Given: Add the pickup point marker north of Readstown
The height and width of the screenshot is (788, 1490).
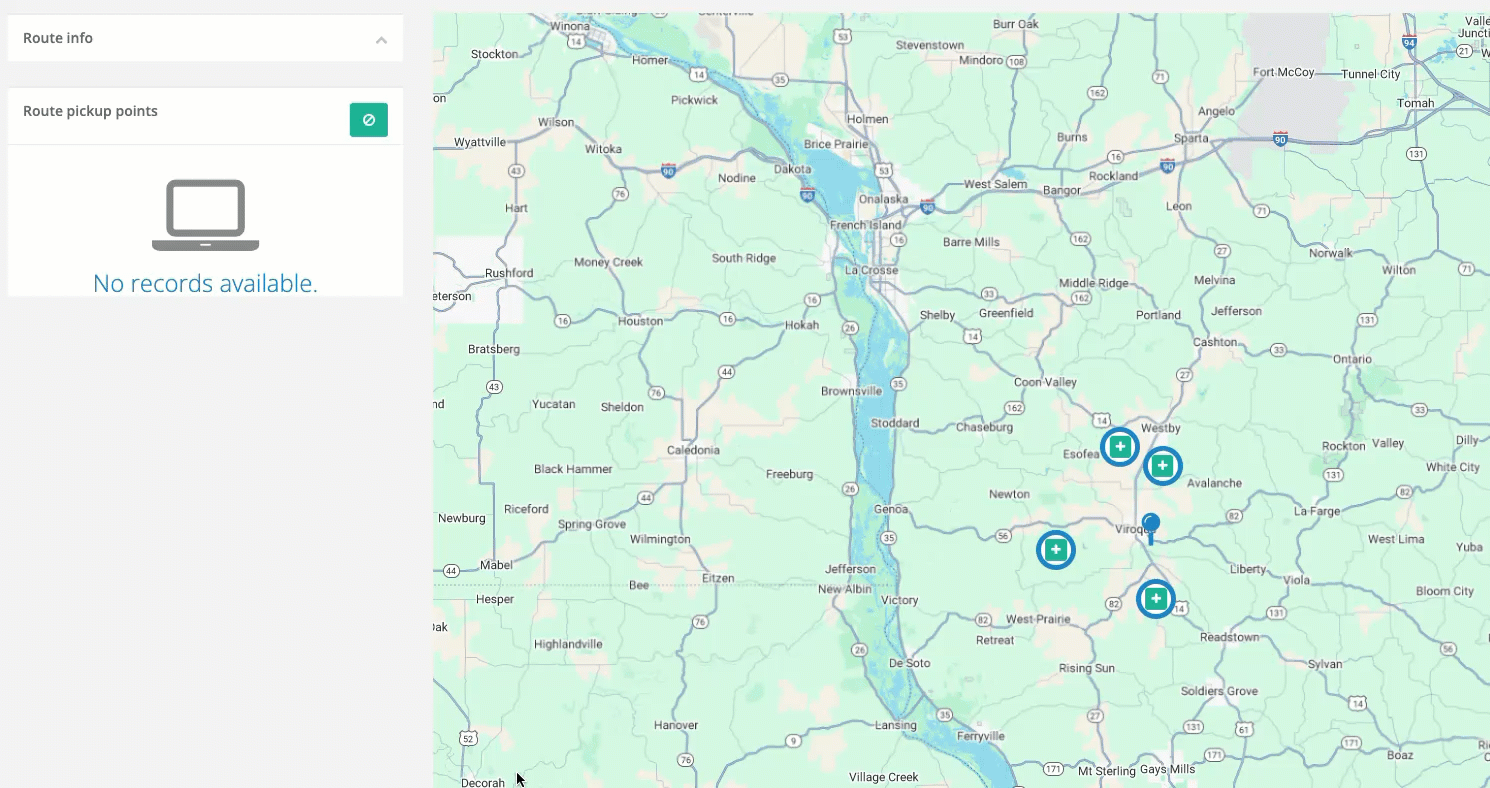Looking at the screenshot, I should tap(1156, 599).
